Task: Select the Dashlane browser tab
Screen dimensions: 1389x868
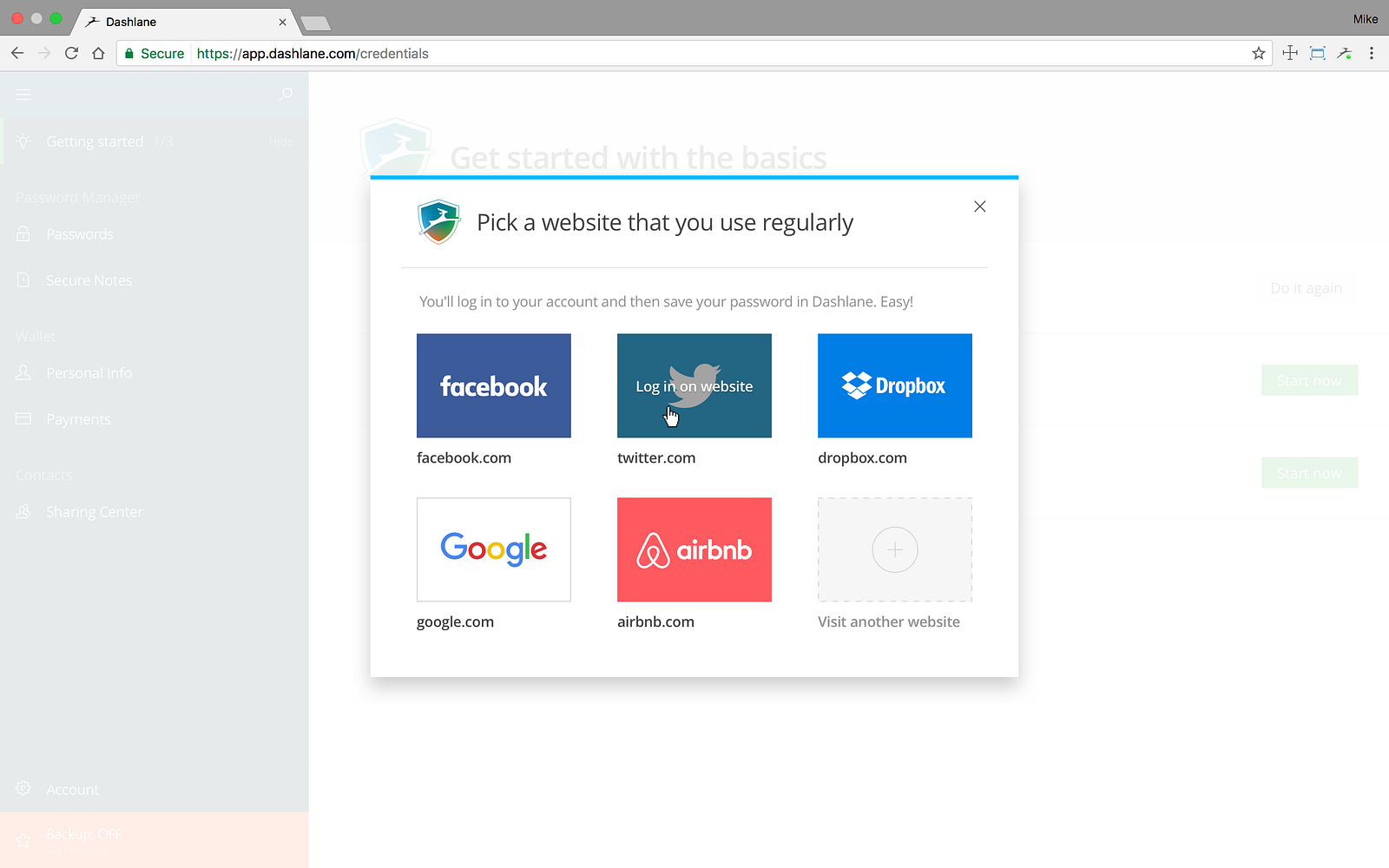Action: point(185,22)
